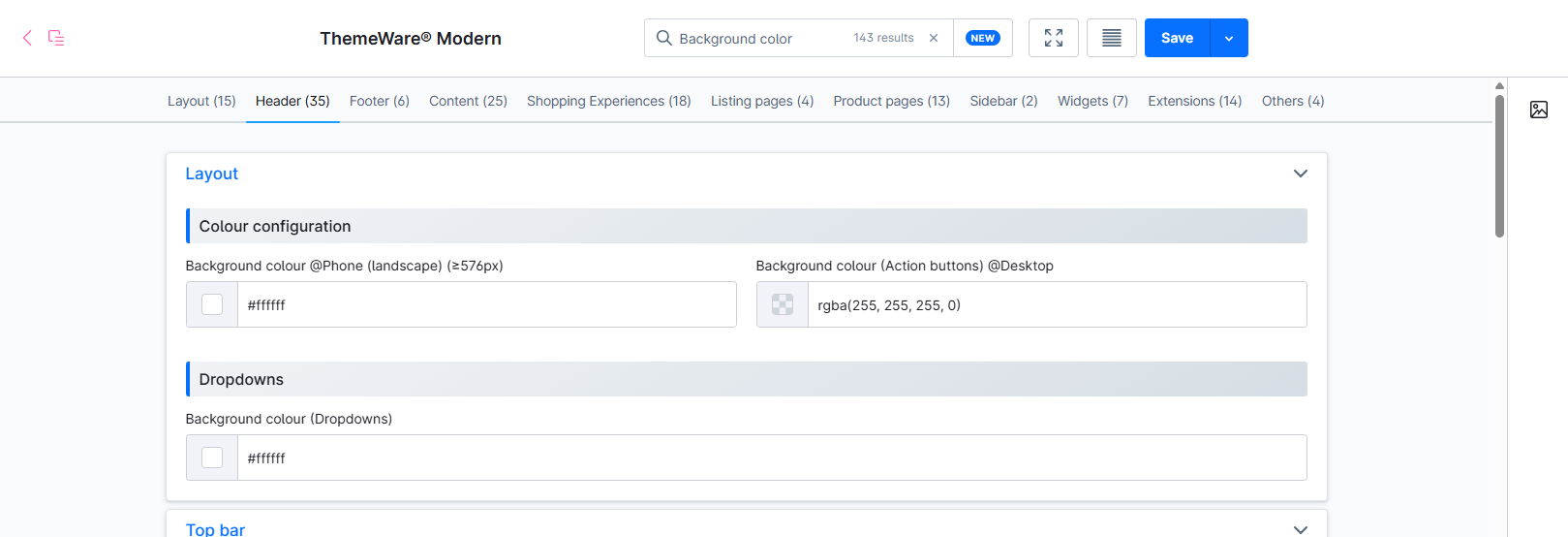Go back using the left chevron icon
1568x537 pixels.
coord(27,38)
